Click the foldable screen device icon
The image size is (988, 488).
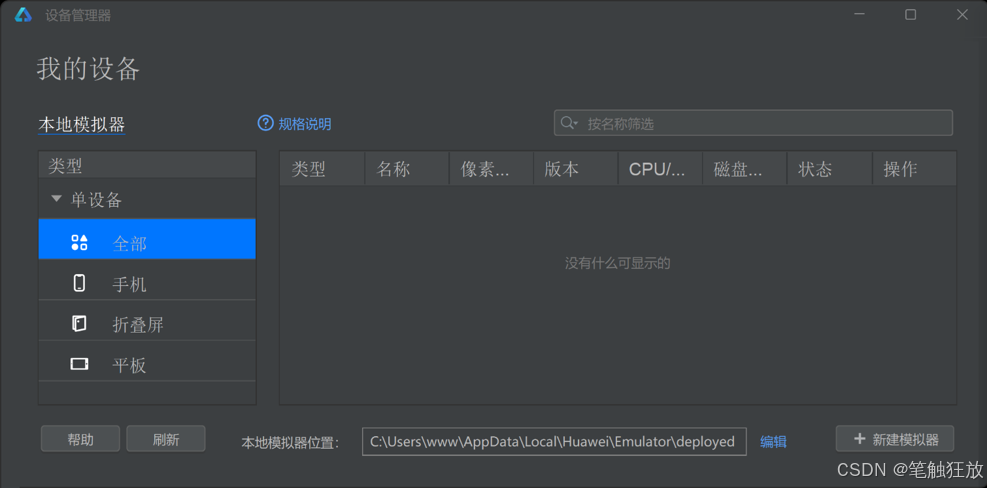coord(79,323)
